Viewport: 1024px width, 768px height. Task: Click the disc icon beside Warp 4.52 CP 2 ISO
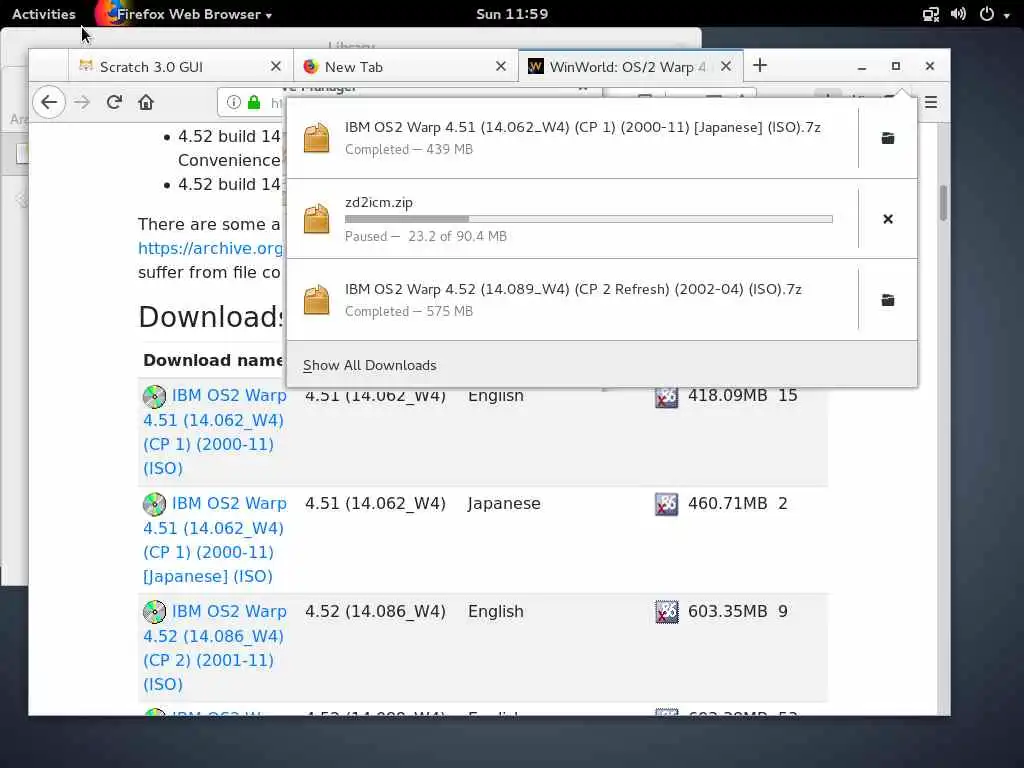pyautogui.click(x=155, y=612)
